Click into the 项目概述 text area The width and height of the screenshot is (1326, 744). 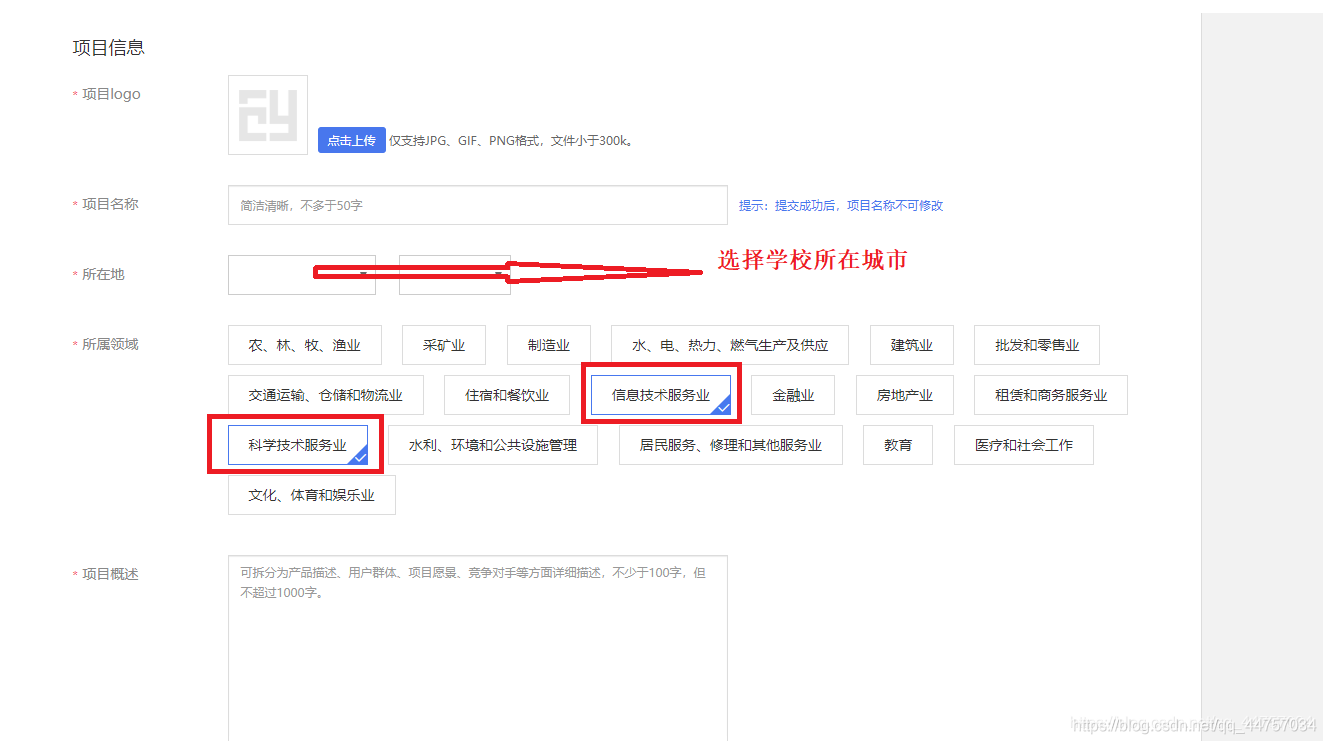[x=478, y=648]
